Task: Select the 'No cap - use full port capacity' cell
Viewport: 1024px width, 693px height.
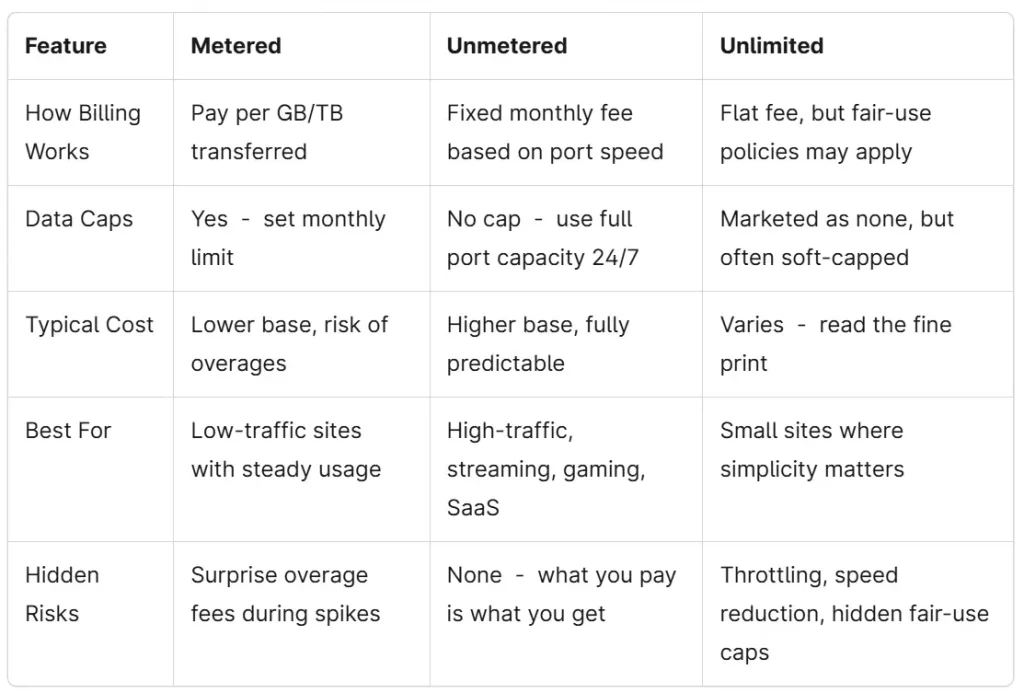Action: tap(543, 238)
